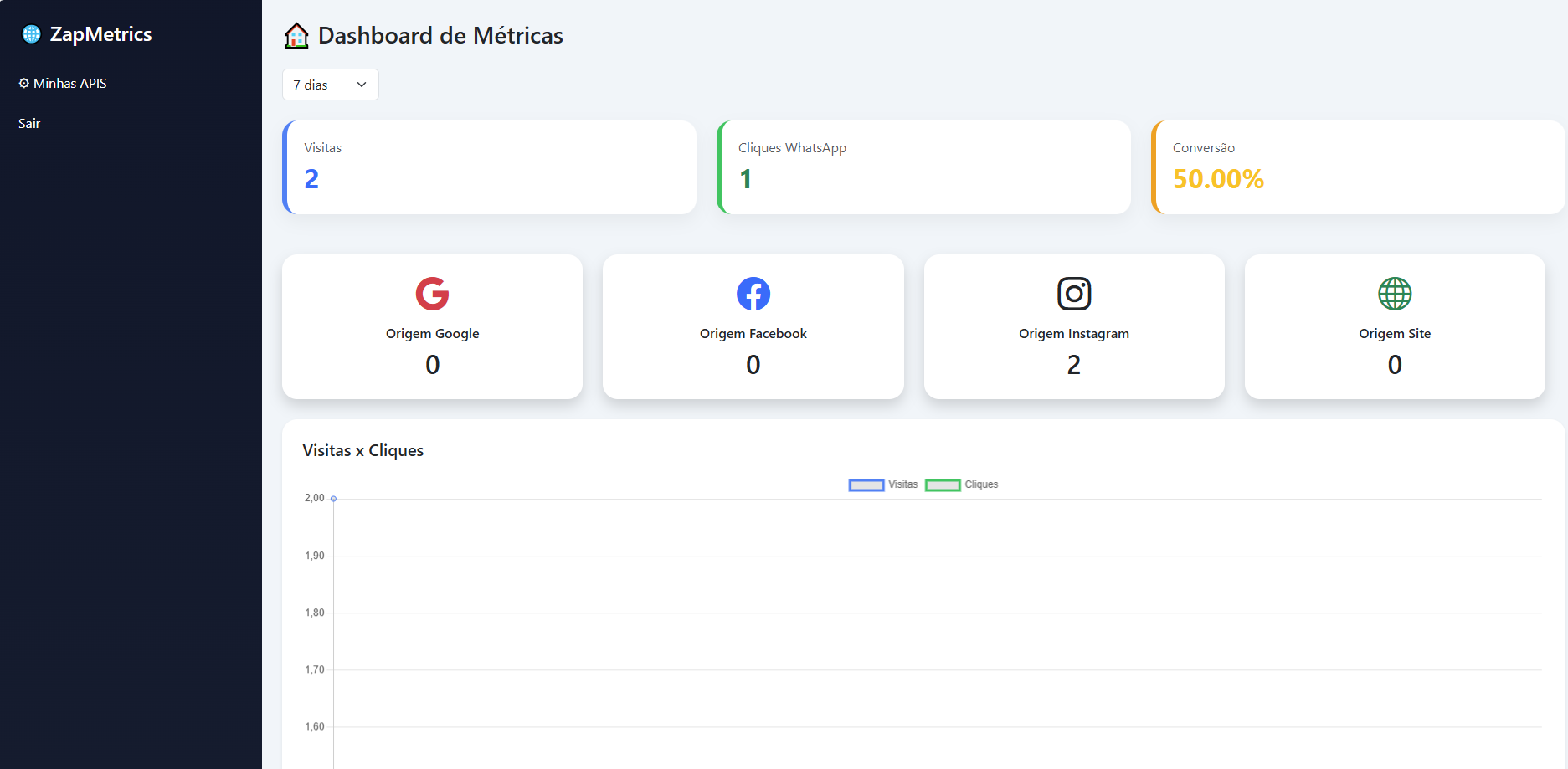1568x769 pixels.
Task: Click the green Cliques legend swatch
Action: (943, 484)
